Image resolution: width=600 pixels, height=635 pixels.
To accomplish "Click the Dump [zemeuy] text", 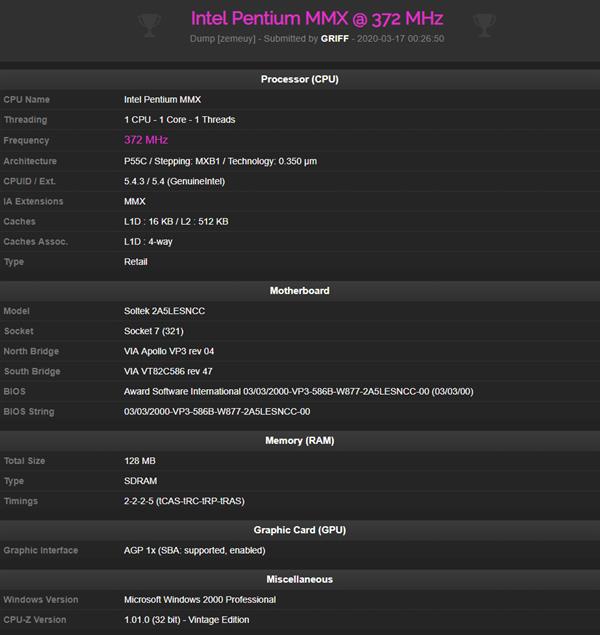I will click(223, 39).
